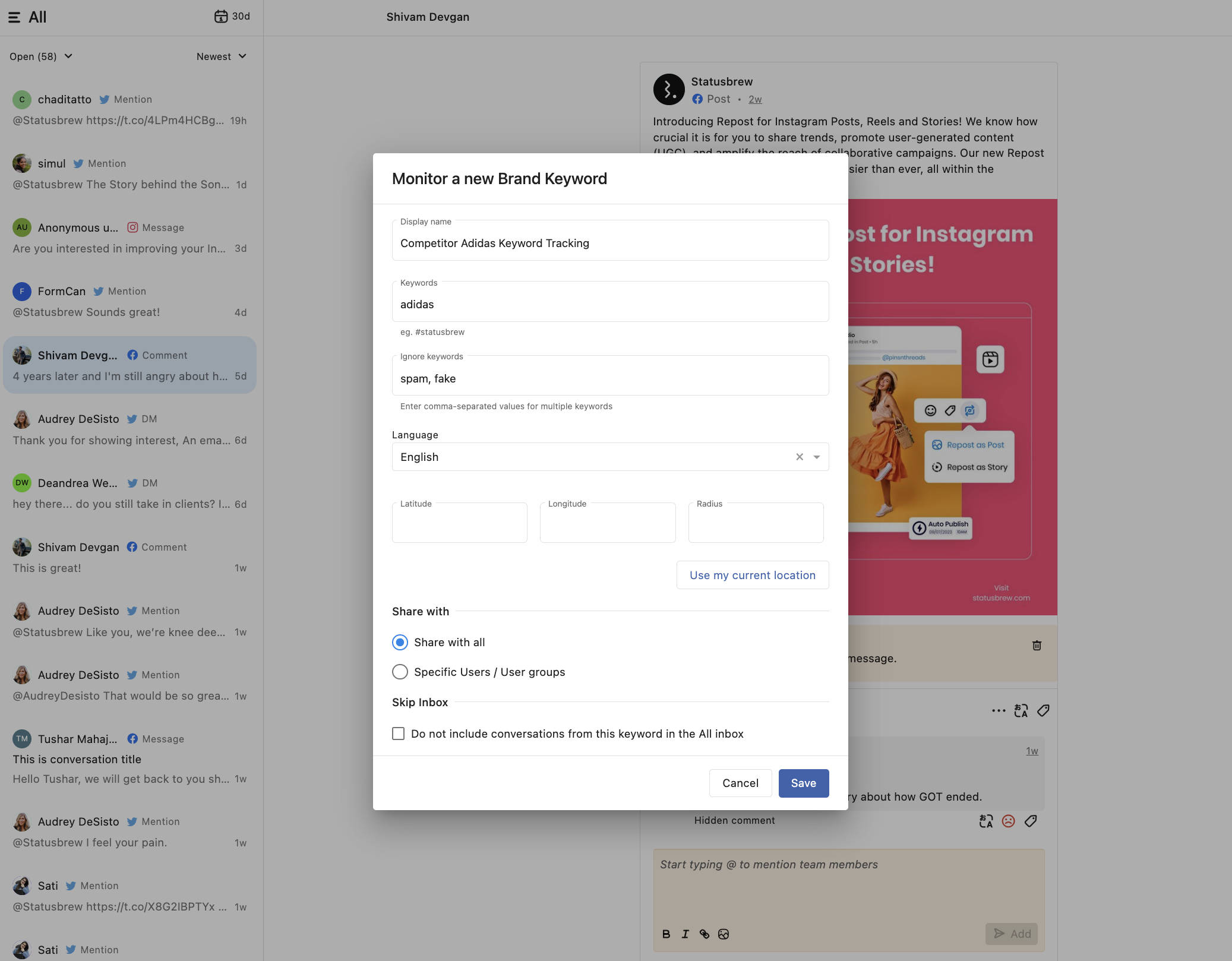The image size is (1232, 961).
Task: Check the Skip Inbox All inbox checkbox
Action: [399, 734]
